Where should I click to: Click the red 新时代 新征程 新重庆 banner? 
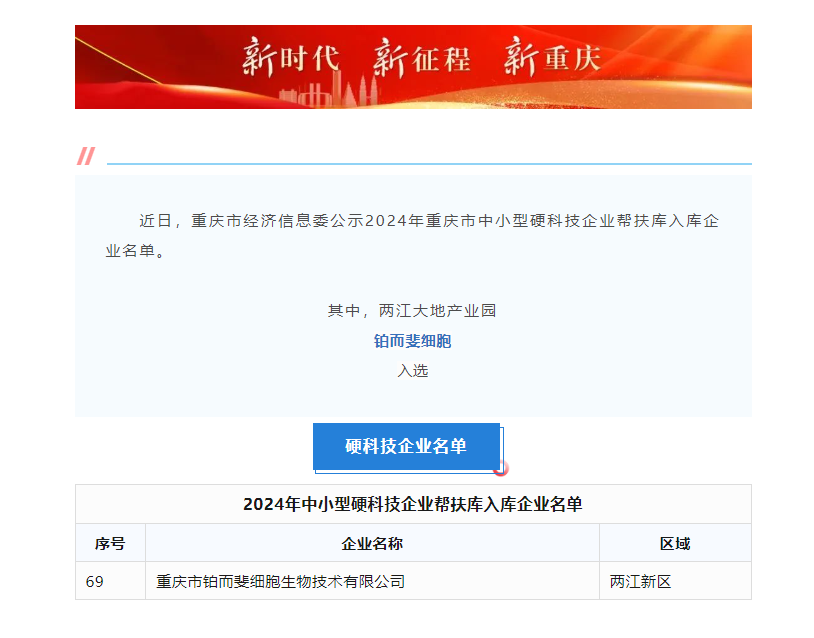(413, 67)
